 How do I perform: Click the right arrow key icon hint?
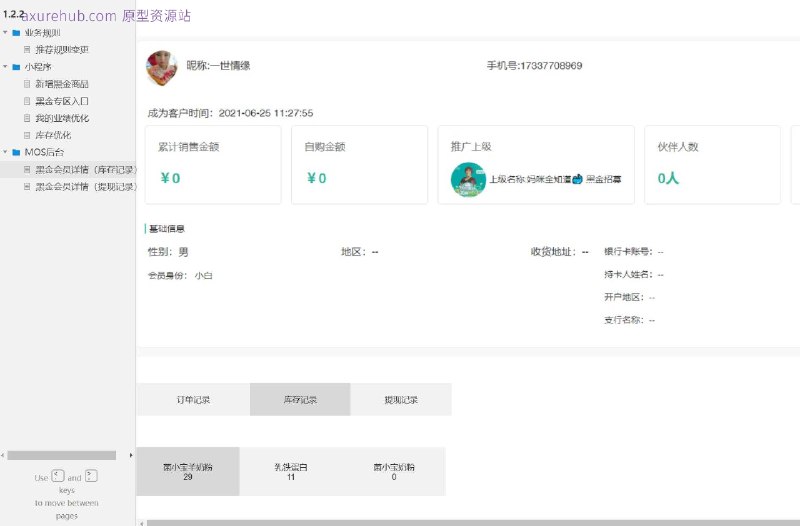pos(91,476)
